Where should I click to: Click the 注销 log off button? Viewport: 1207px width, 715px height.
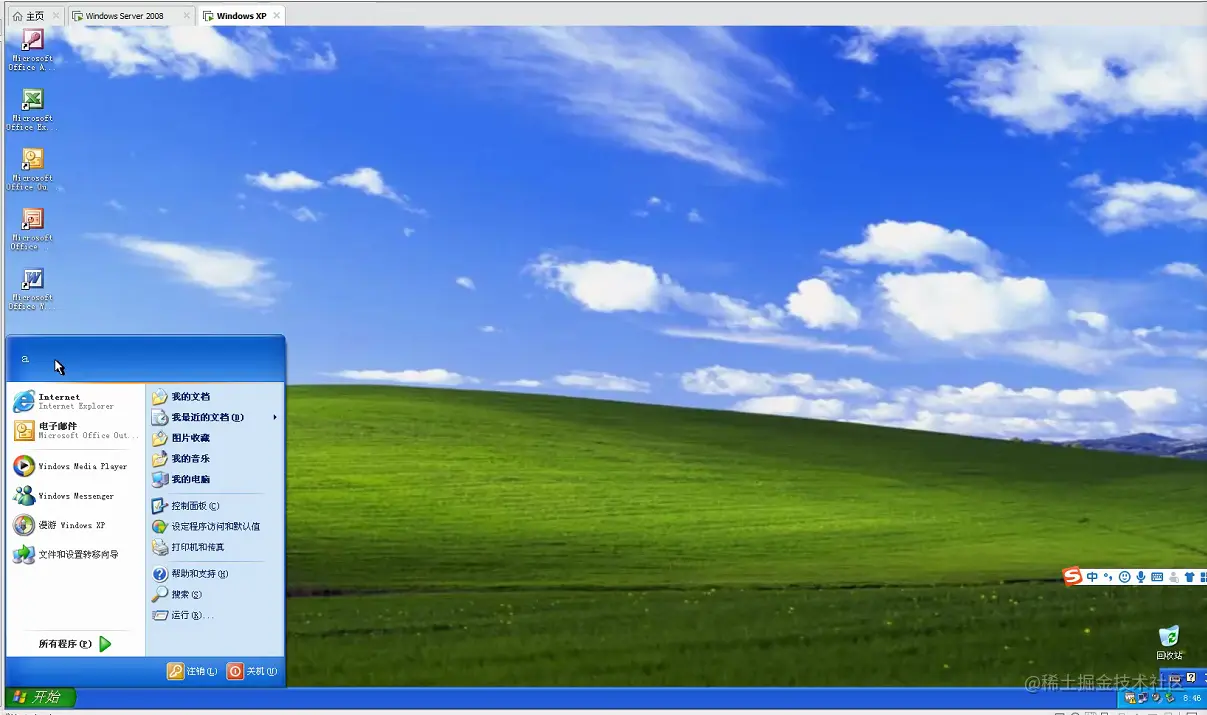193,671
